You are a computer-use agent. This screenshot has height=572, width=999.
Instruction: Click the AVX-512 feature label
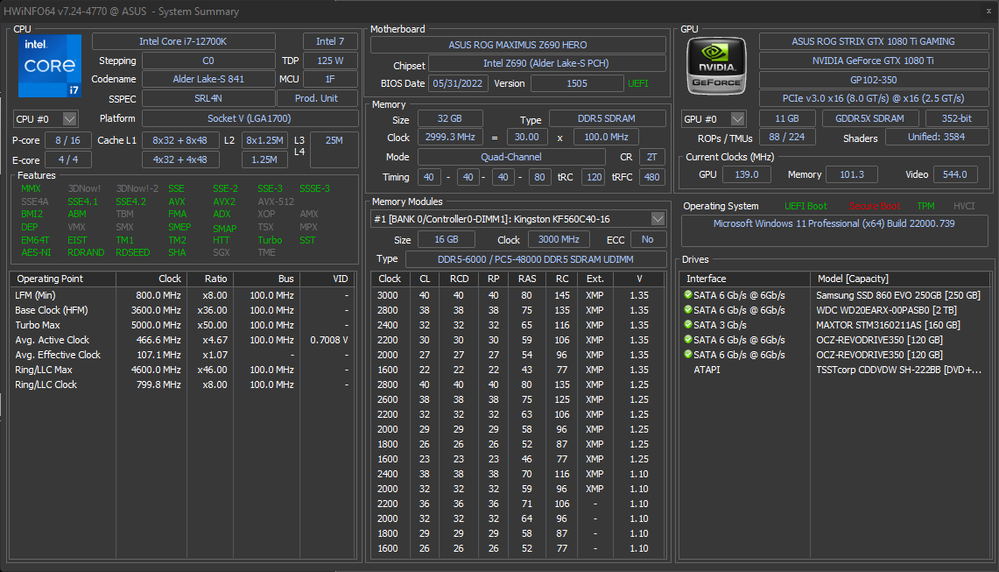pyautogui.click(x=276, y=201)
